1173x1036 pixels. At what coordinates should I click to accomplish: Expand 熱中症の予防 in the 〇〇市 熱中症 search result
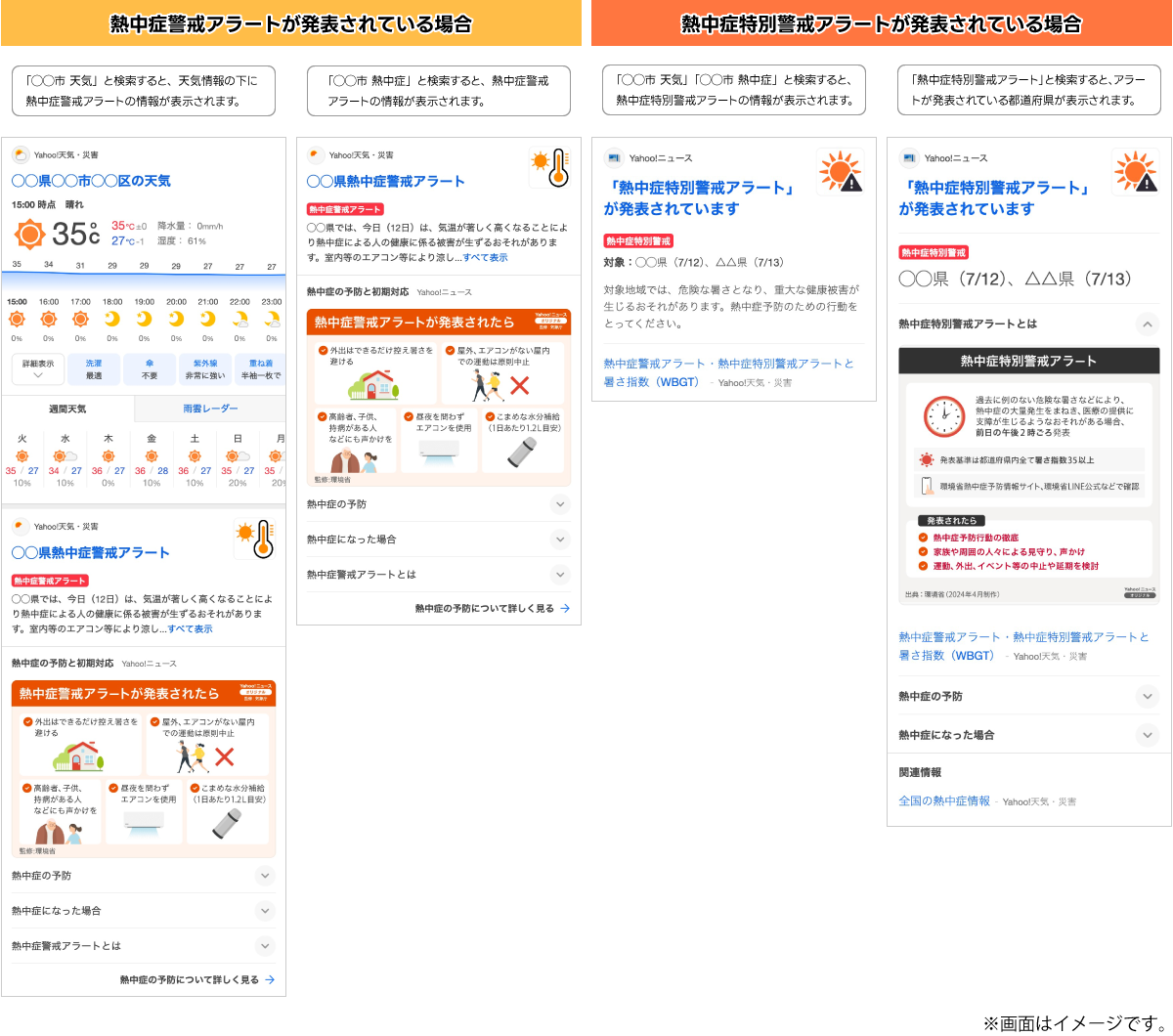pos(439,504)
